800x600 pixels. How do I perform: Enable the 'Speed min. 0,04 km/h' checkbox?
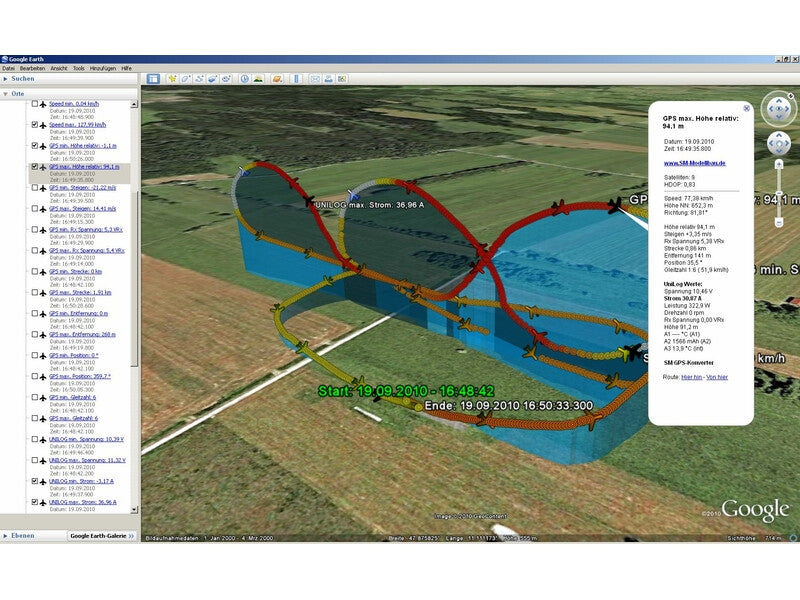(x=35, y=104)
